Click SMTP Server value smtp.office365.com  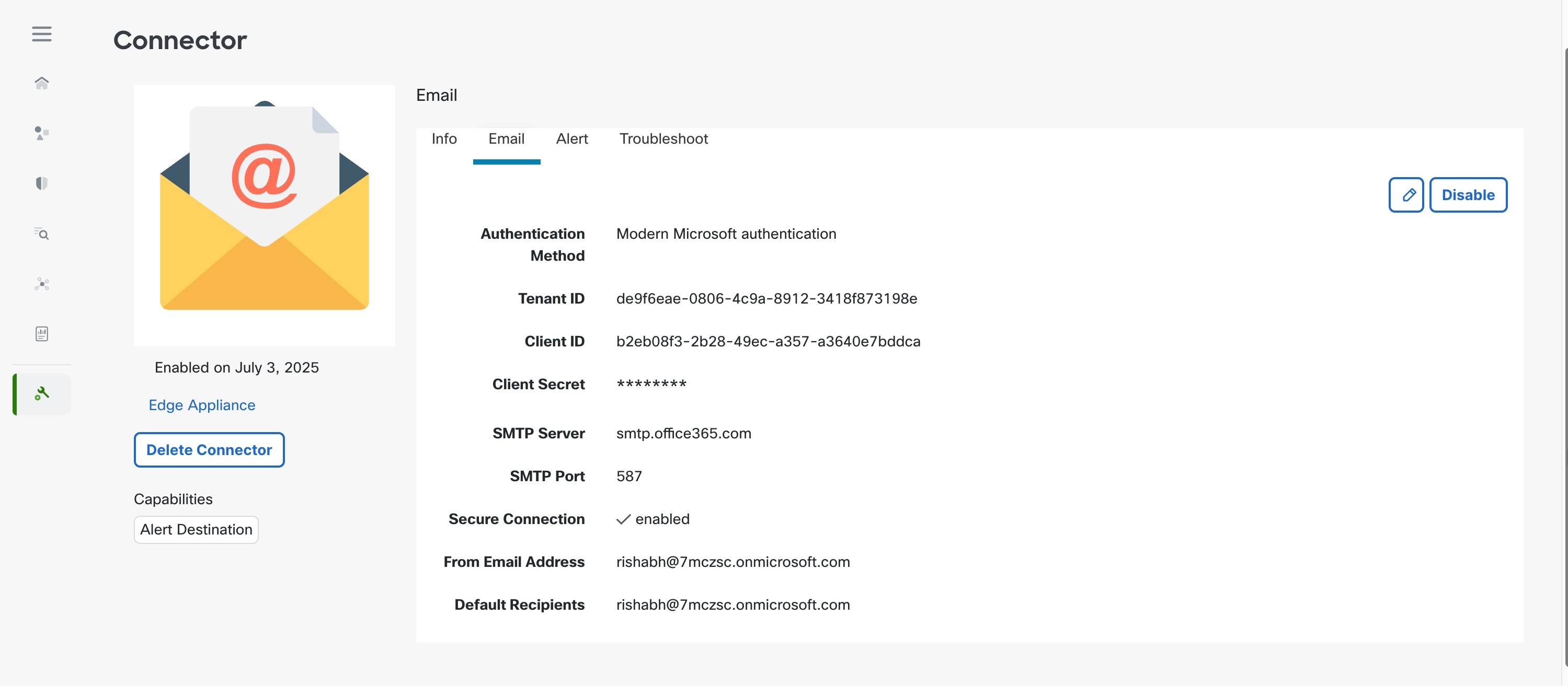(683, 433)
